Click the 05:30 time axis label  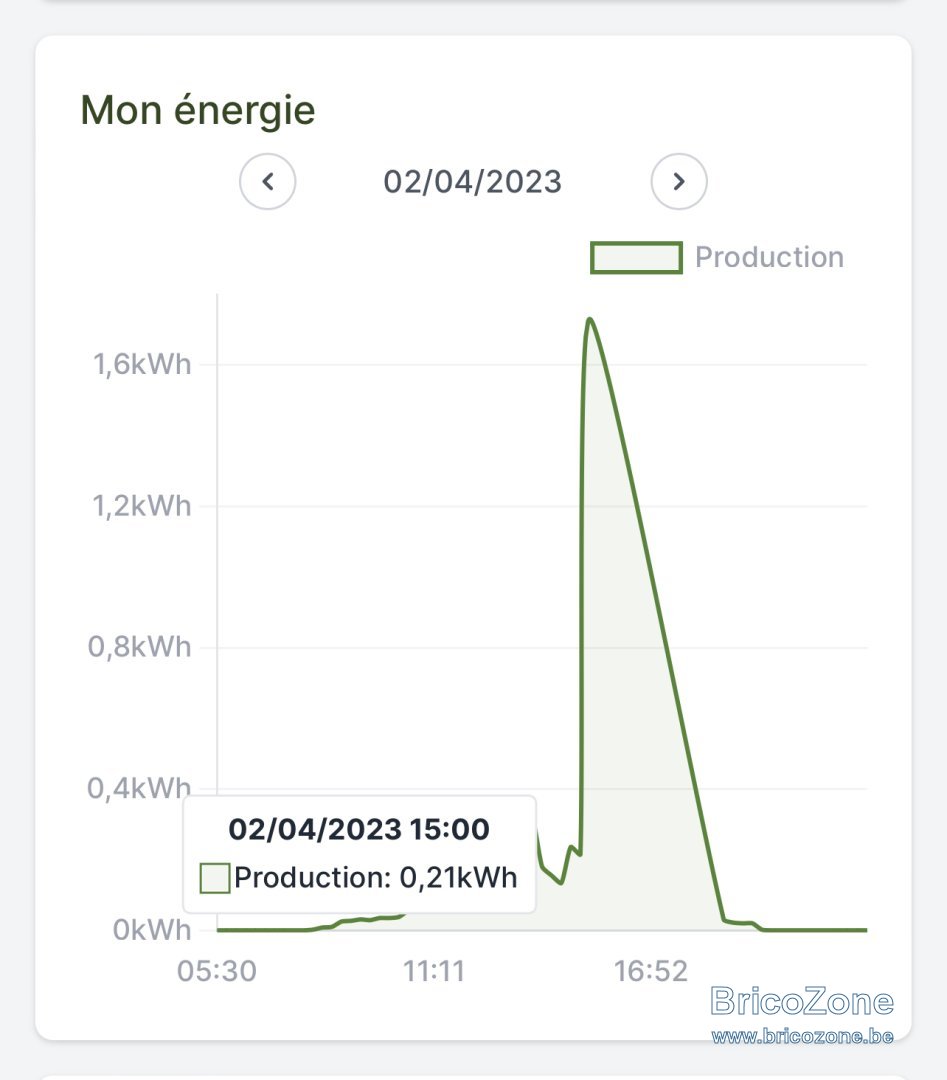pyautogui.click(x=217, y=971)
